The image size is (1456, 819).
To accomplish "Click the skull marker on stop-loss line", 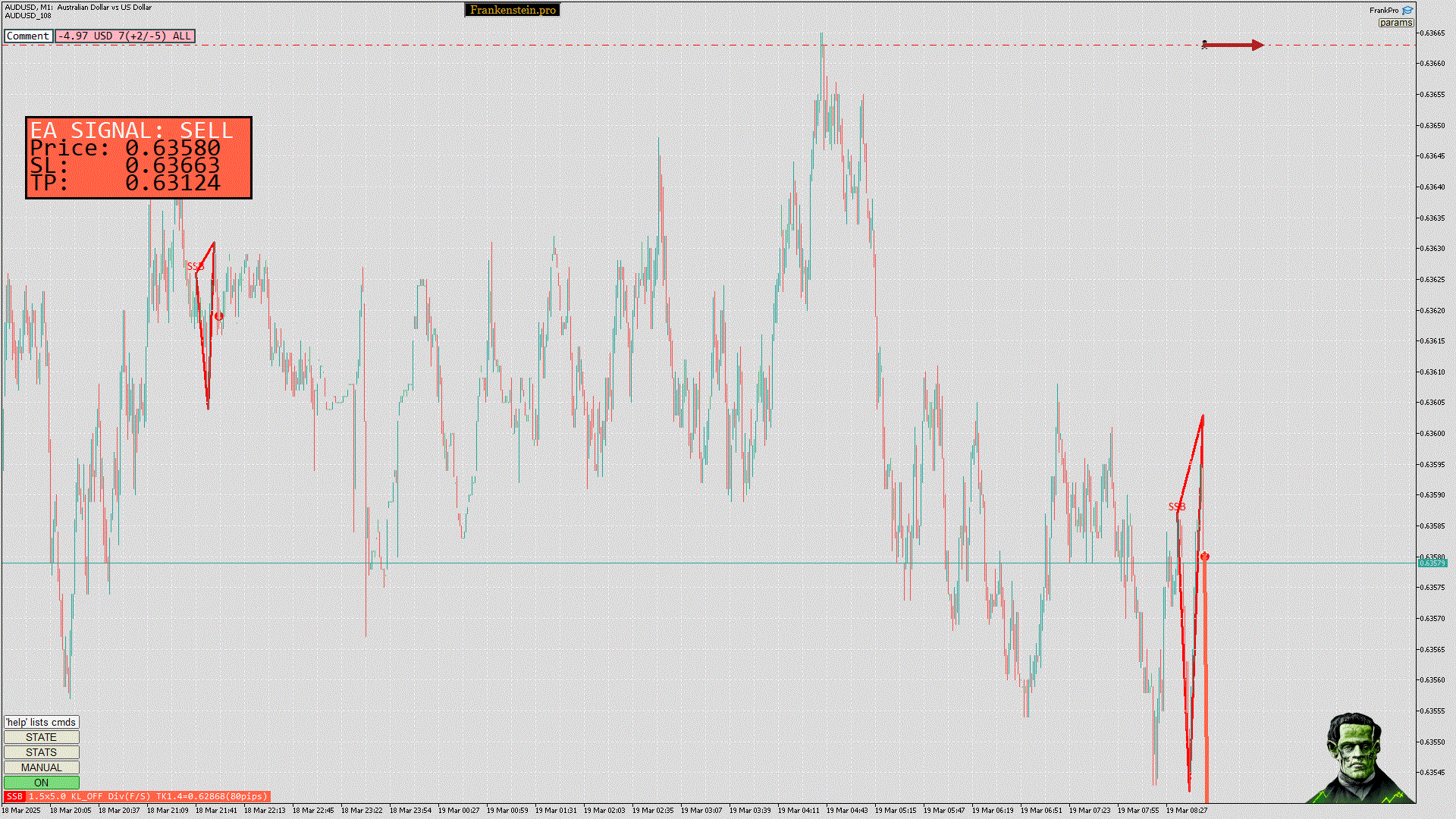I will (1204, 45).
